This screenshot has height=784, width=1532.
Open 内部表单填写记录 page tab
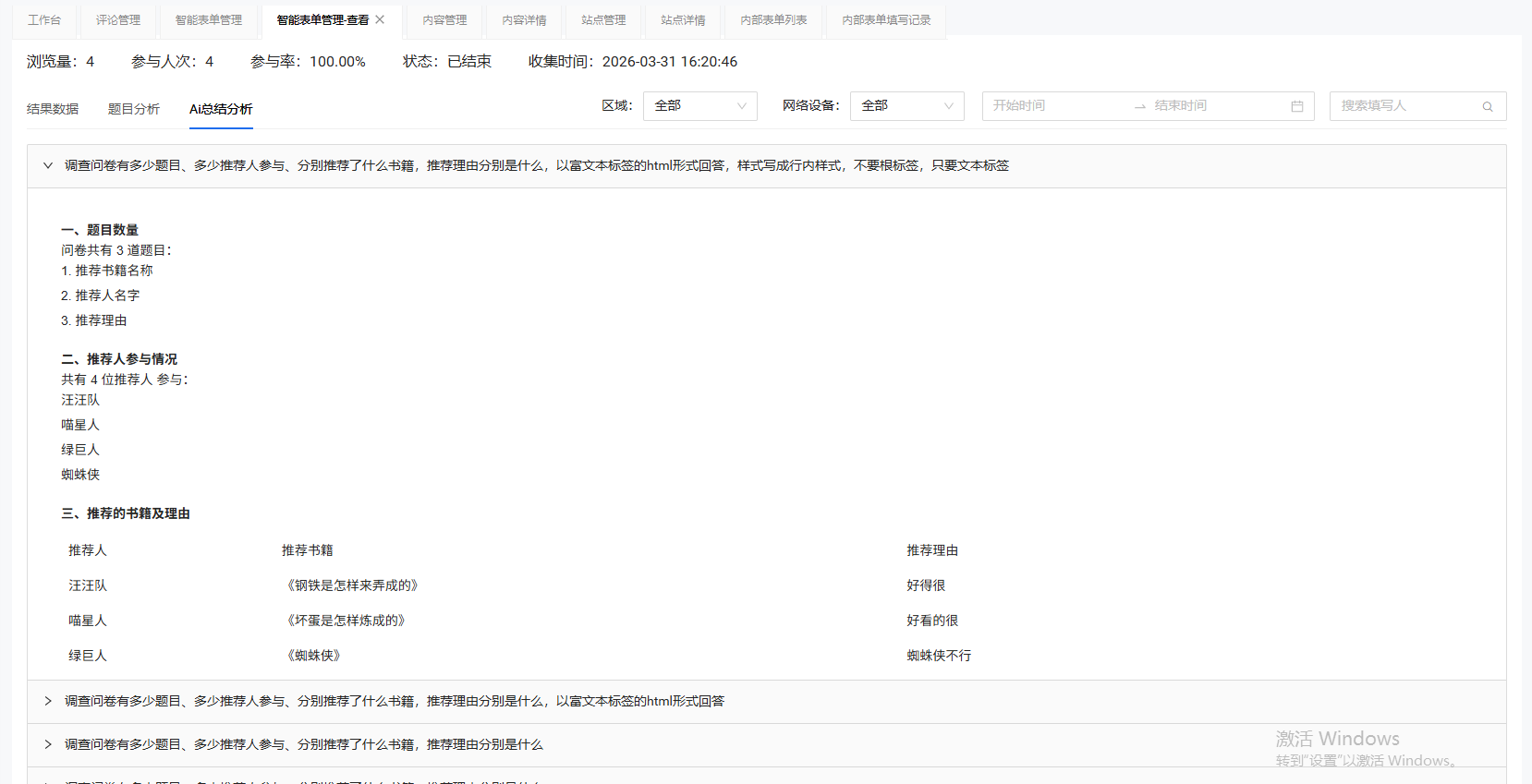click(886, 20)
